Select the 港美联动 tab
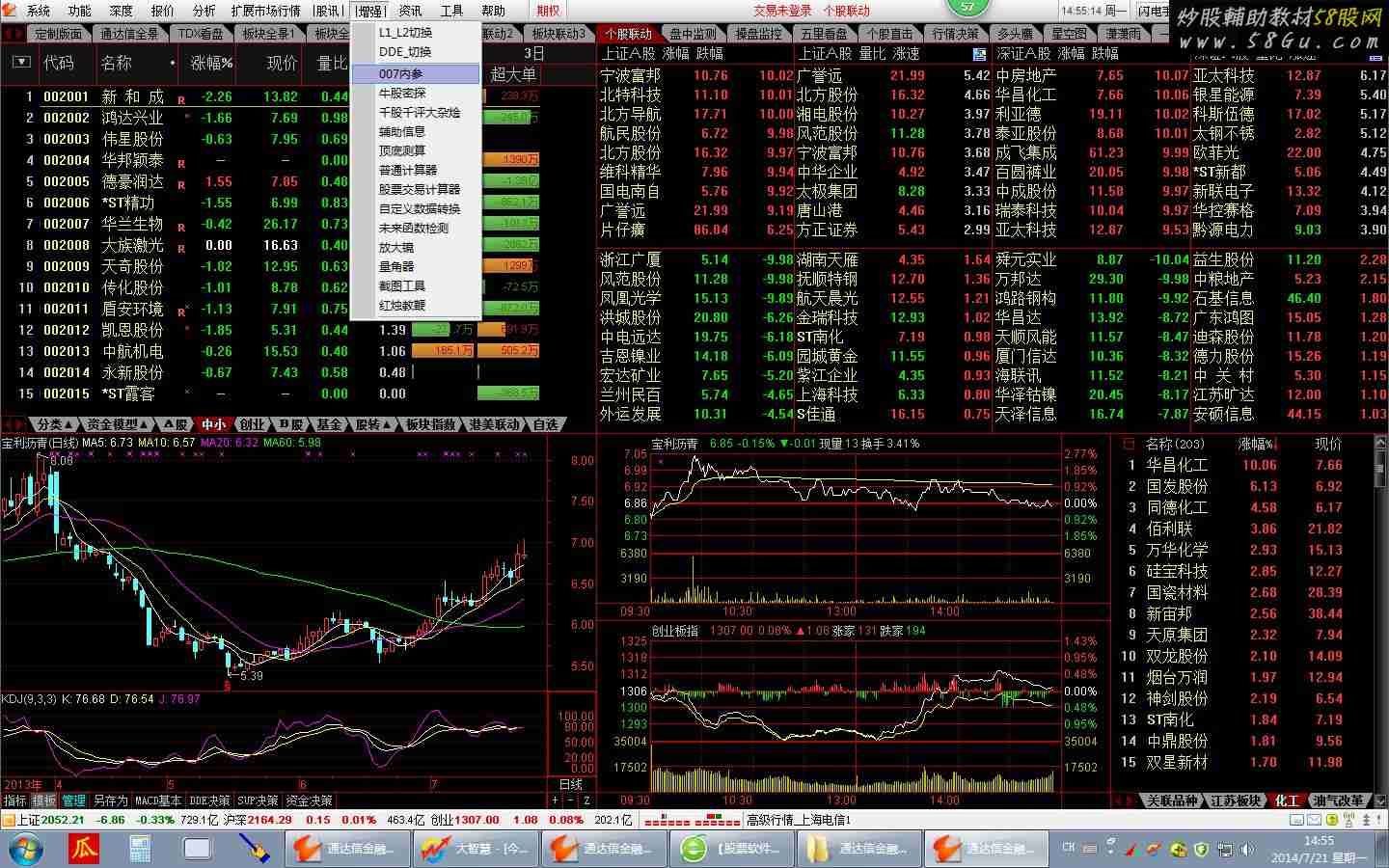 [494, 424]
